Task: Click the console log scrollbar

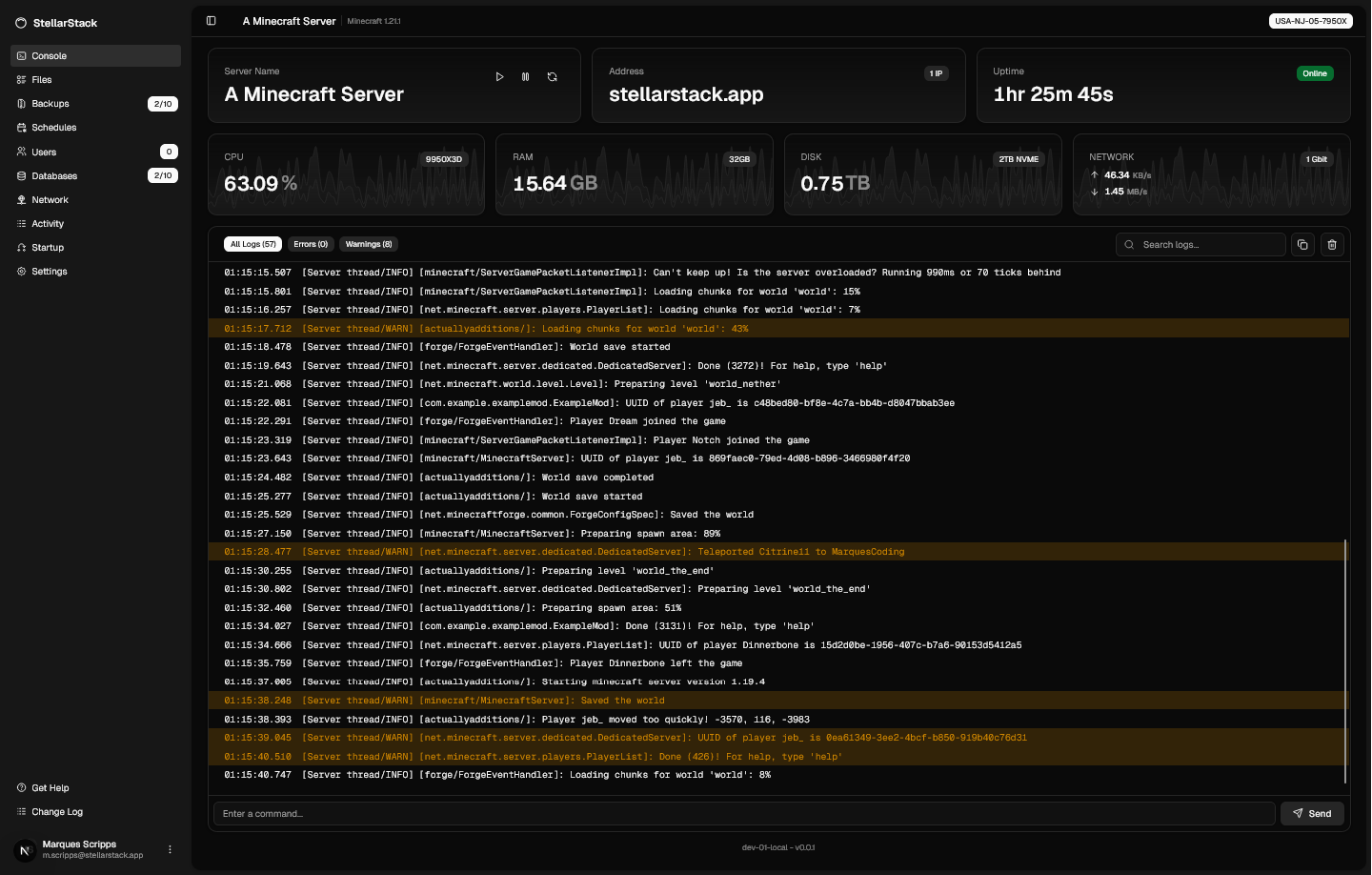Action: pos(1345,661)
